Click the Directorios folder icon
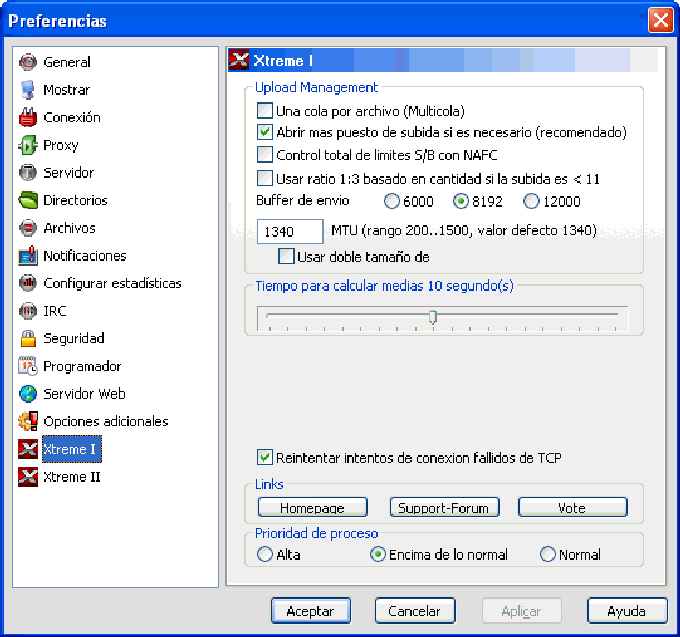The height and width of the screenshot is (637, 680). click(28, 200)
